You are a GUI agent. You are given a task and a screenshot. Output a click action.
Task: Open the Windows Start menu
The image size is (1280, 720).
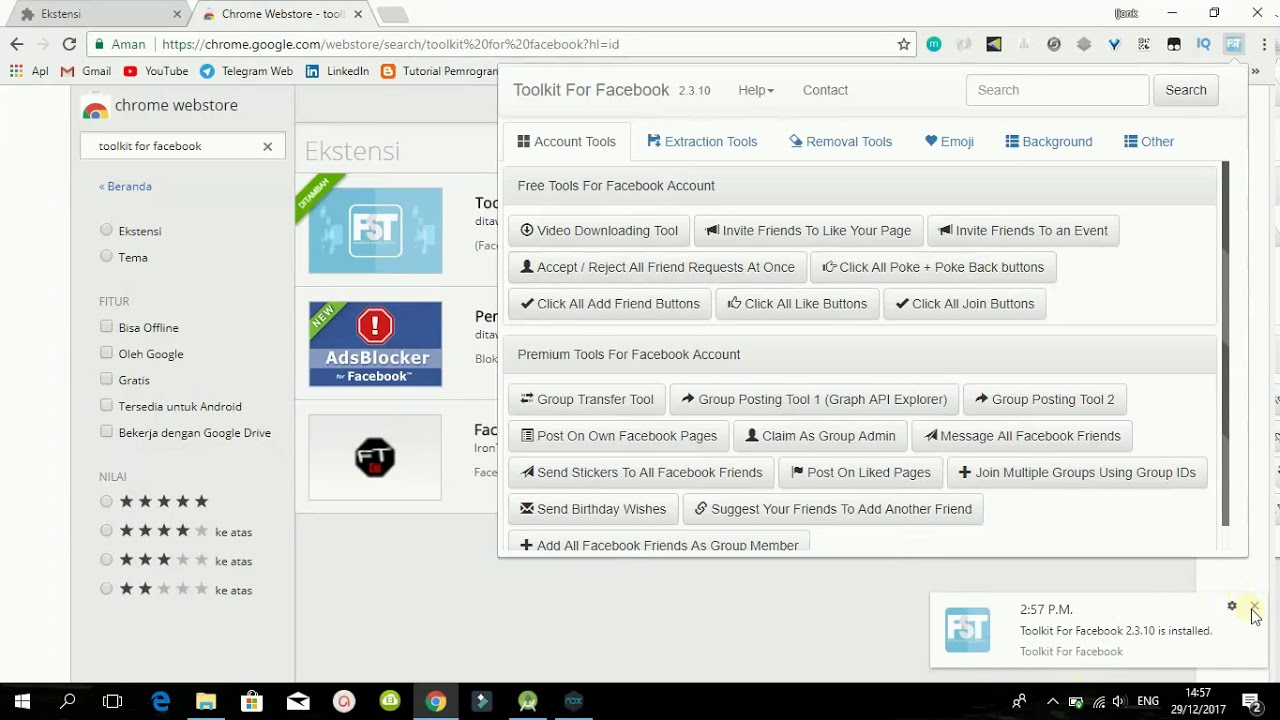22,701
